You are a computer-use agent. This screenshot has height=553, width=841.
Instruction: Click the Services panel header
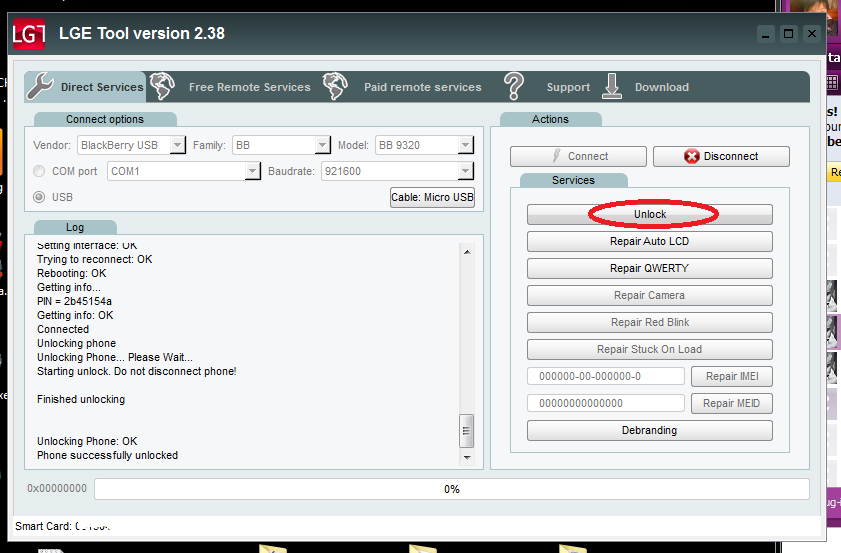[x=573, y=180]
